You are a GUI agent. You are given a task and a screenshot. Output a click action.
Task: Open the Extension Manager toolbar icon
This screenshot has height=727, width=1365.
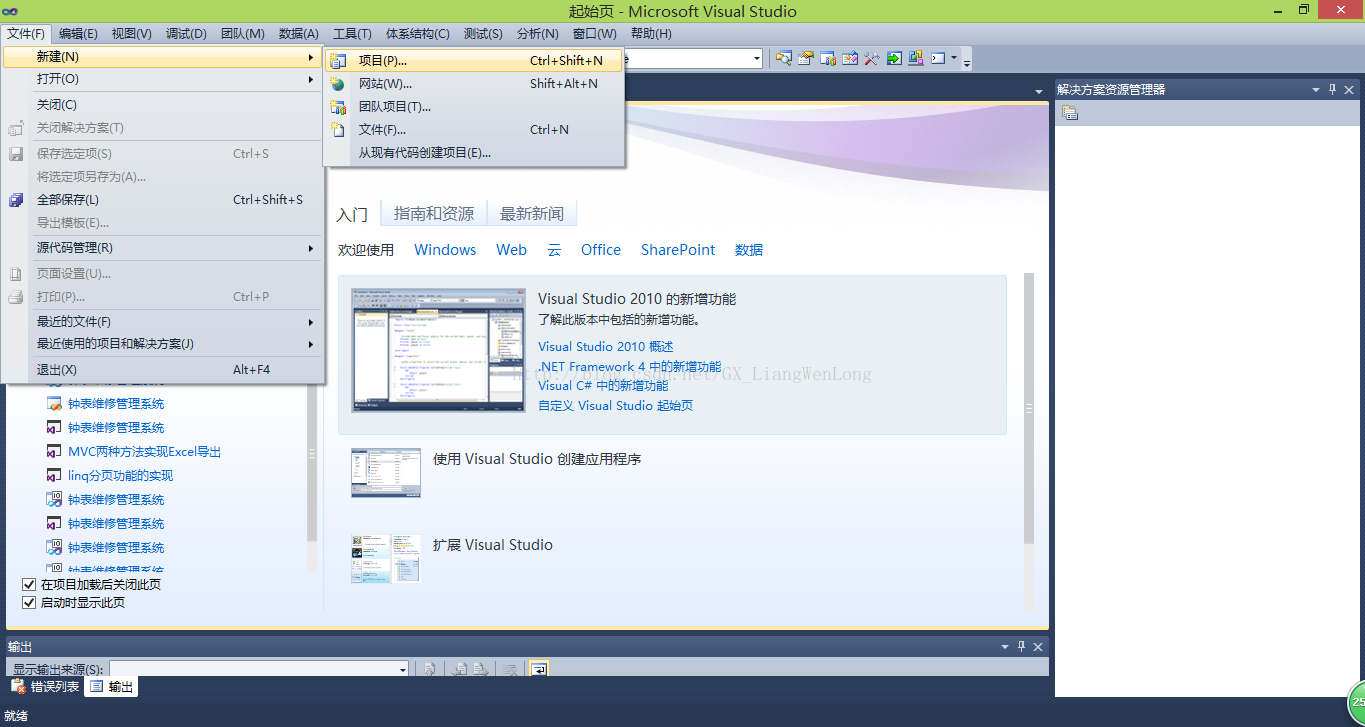coord(916,58)
